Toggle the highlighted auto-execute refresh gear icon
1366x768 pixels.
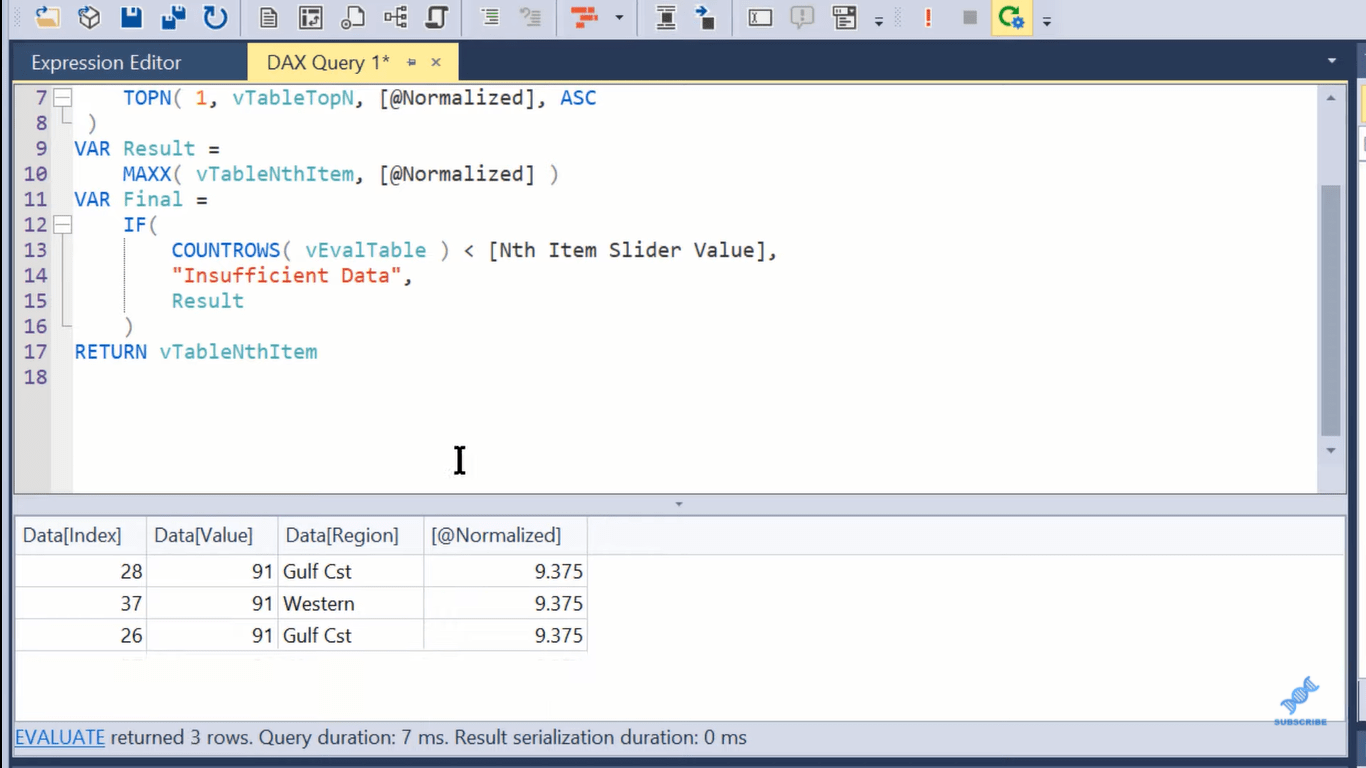tap(1011, 17)
